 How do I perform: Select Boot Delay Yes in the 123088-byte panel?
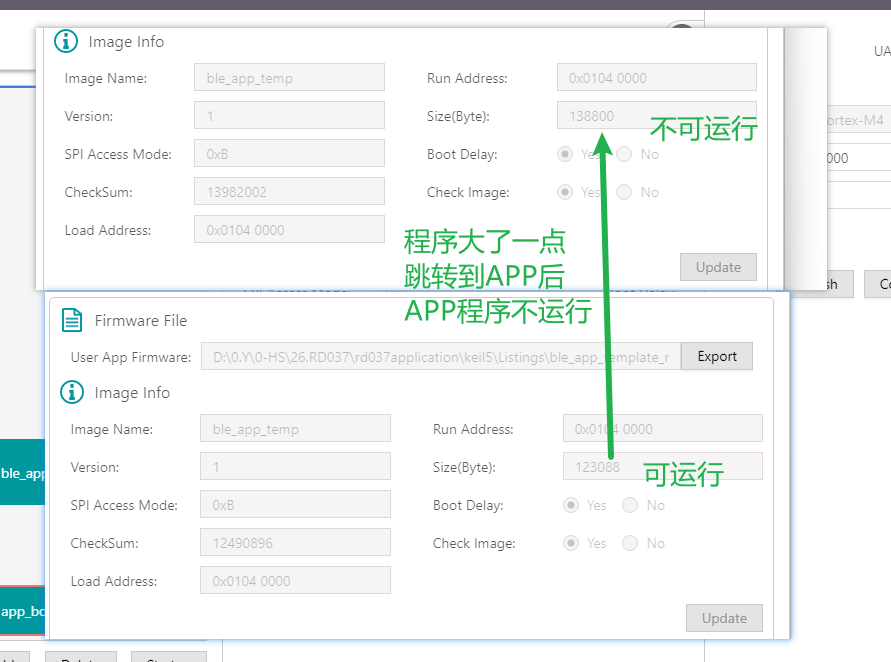click(571, 505)
